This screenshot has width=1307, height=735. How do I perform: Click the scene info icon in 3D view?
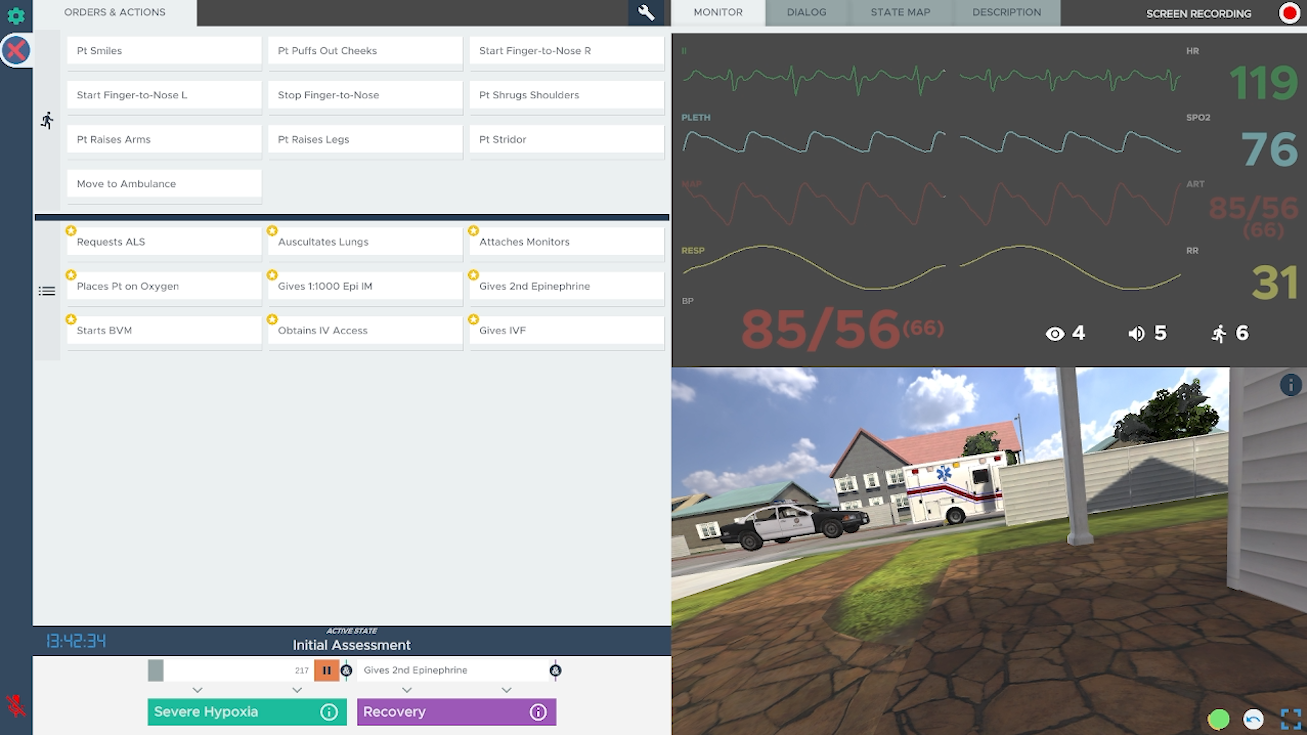(x=1290, y=384)
